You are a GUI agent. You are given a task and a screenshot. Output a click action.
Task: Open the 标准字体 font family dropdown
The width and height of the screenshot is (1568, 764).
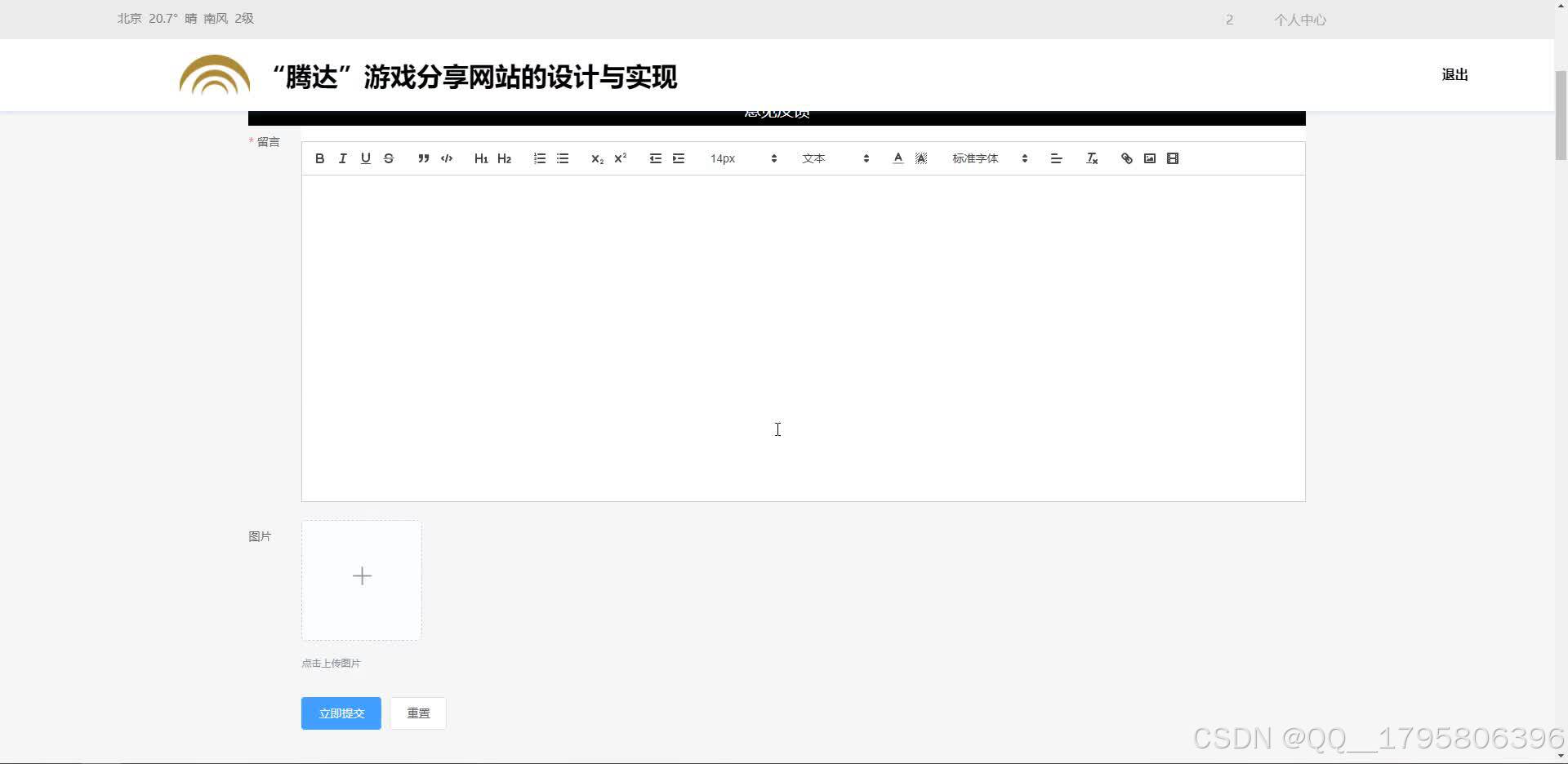(990, 158)
